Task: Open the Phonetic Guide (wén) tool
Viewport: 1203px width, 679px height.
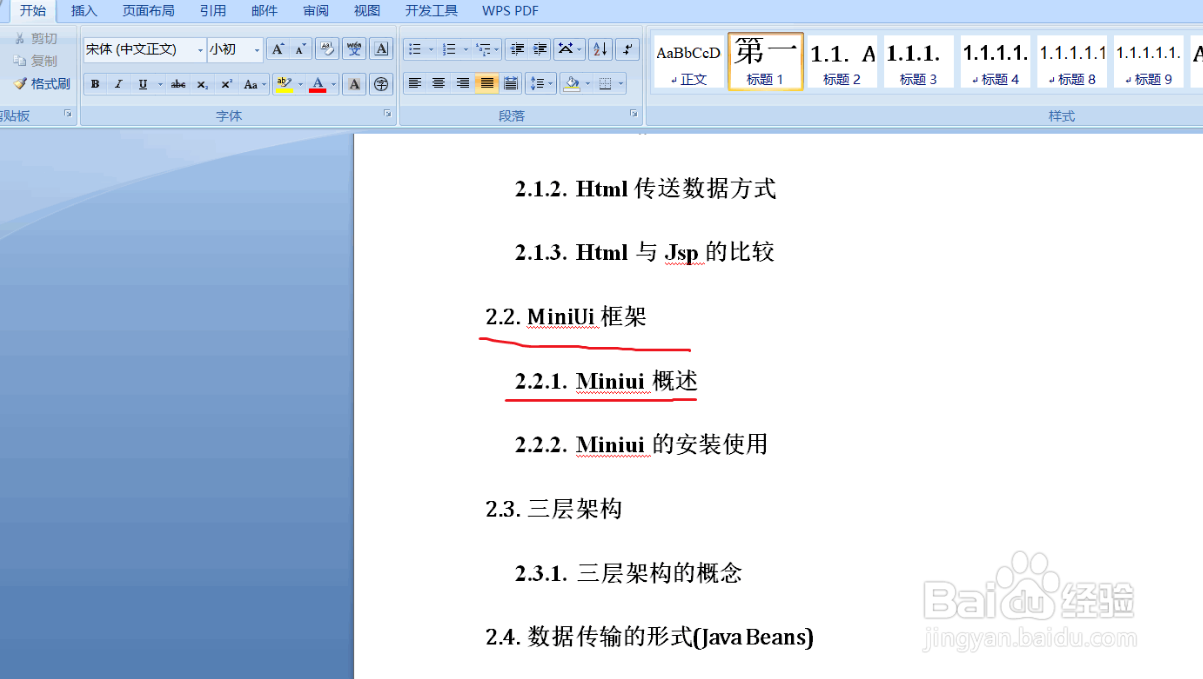Action: pos(354,49)
